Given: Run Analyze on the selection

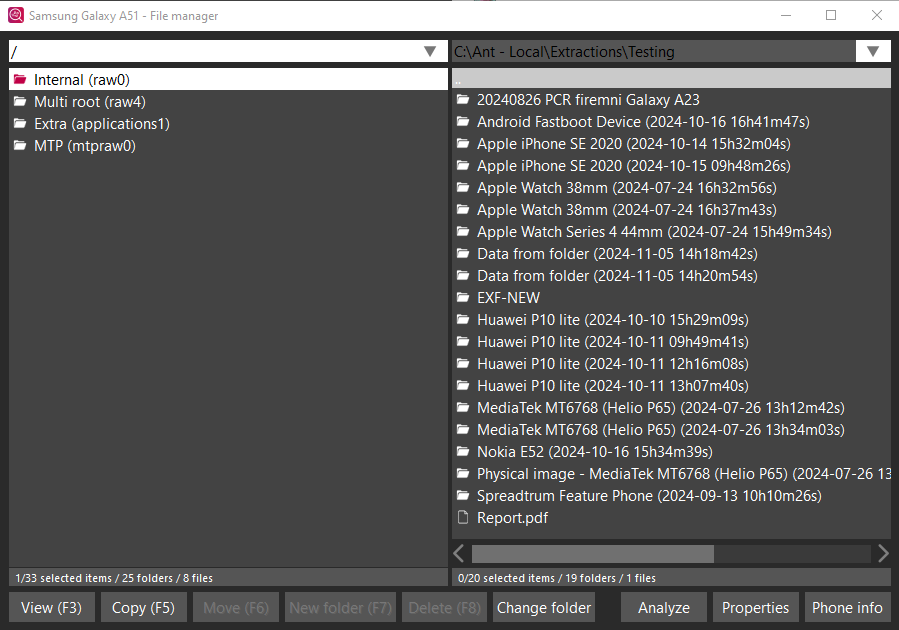Looking at the screenshot, I should pyautogui.click(x=663, y=607).
